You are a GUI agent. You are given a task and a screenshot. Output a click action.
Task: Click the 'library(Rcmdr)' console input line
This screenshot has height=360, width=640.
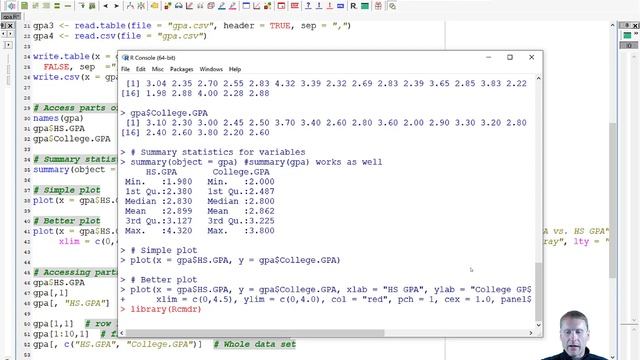point(166,309)
